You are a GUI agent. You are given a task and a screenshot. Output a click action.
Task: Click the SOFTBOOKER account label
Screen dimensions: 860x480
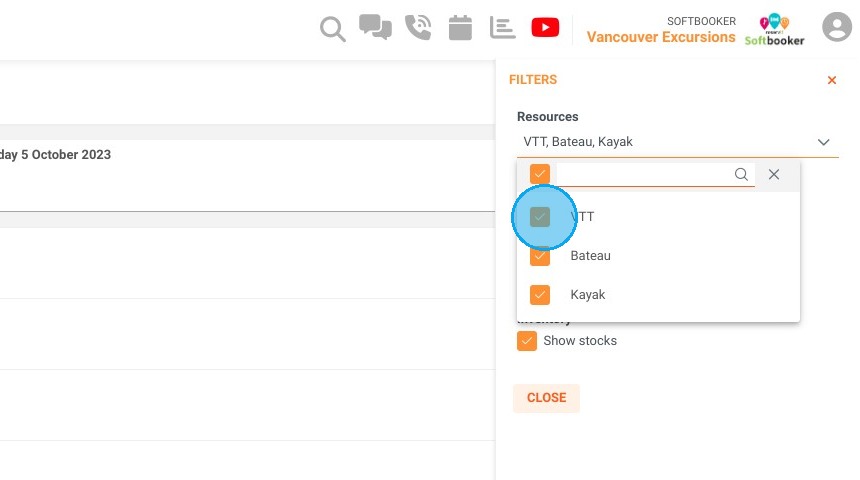pyautogui.click(x=701, y=21)
